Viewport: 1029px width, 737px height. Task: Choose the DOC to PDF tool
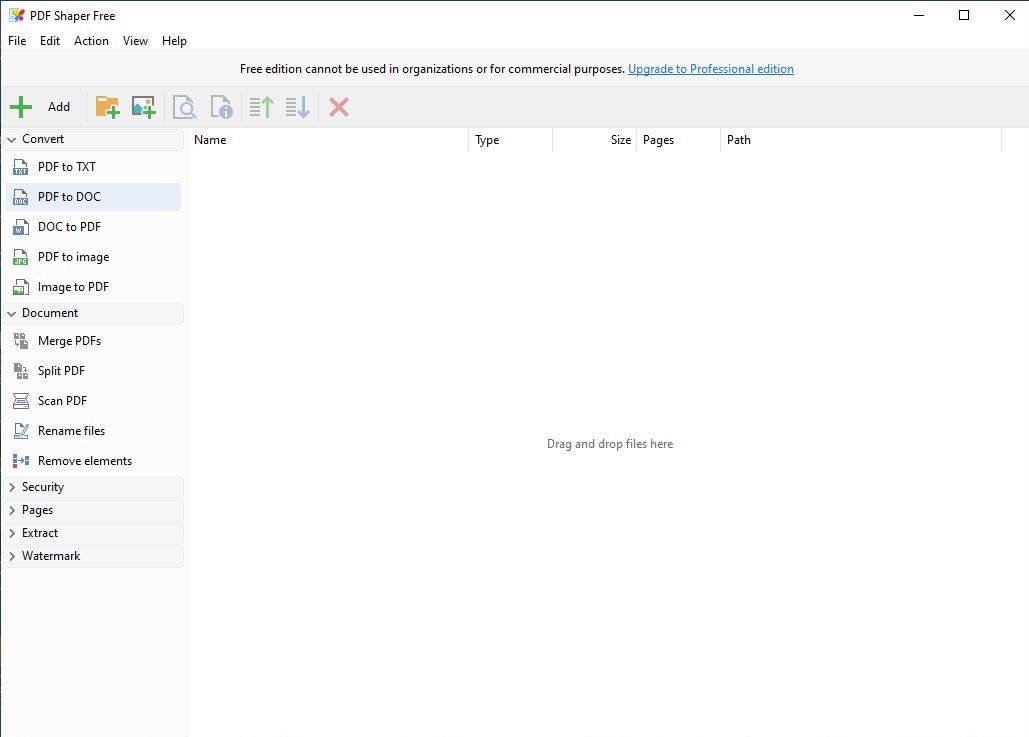tap(93, 227)
